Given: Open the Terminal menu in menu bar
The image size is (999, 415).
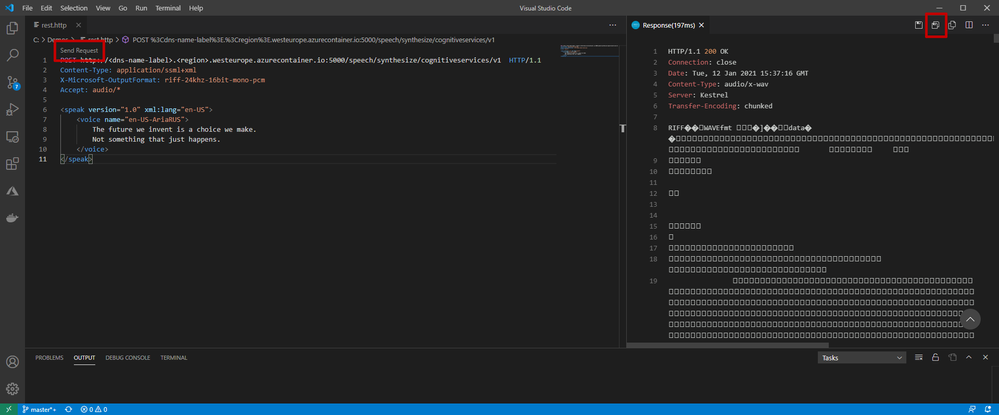Looking at the screenshot, I should [x=168, y=8].
